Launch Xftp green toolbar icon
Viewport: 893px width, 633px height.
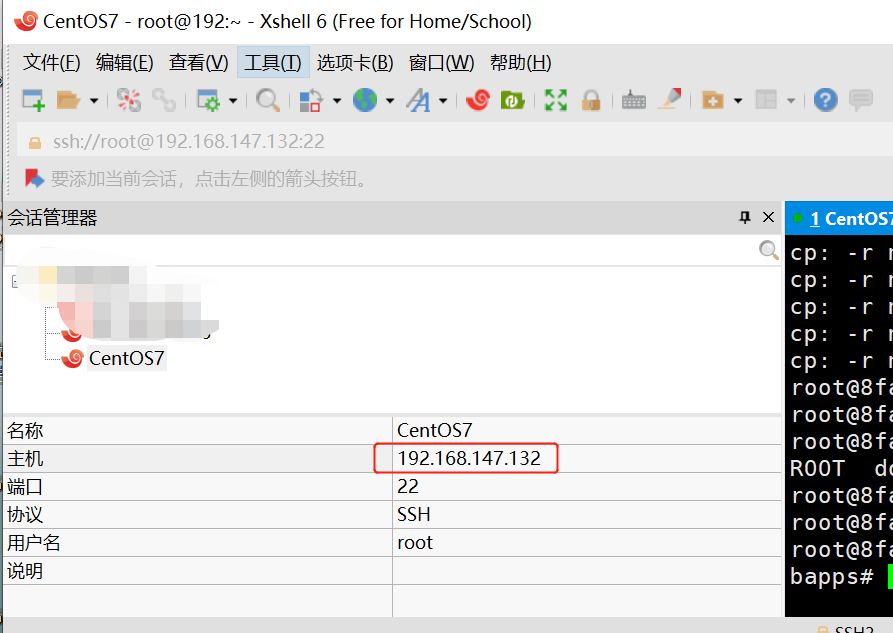513,100
